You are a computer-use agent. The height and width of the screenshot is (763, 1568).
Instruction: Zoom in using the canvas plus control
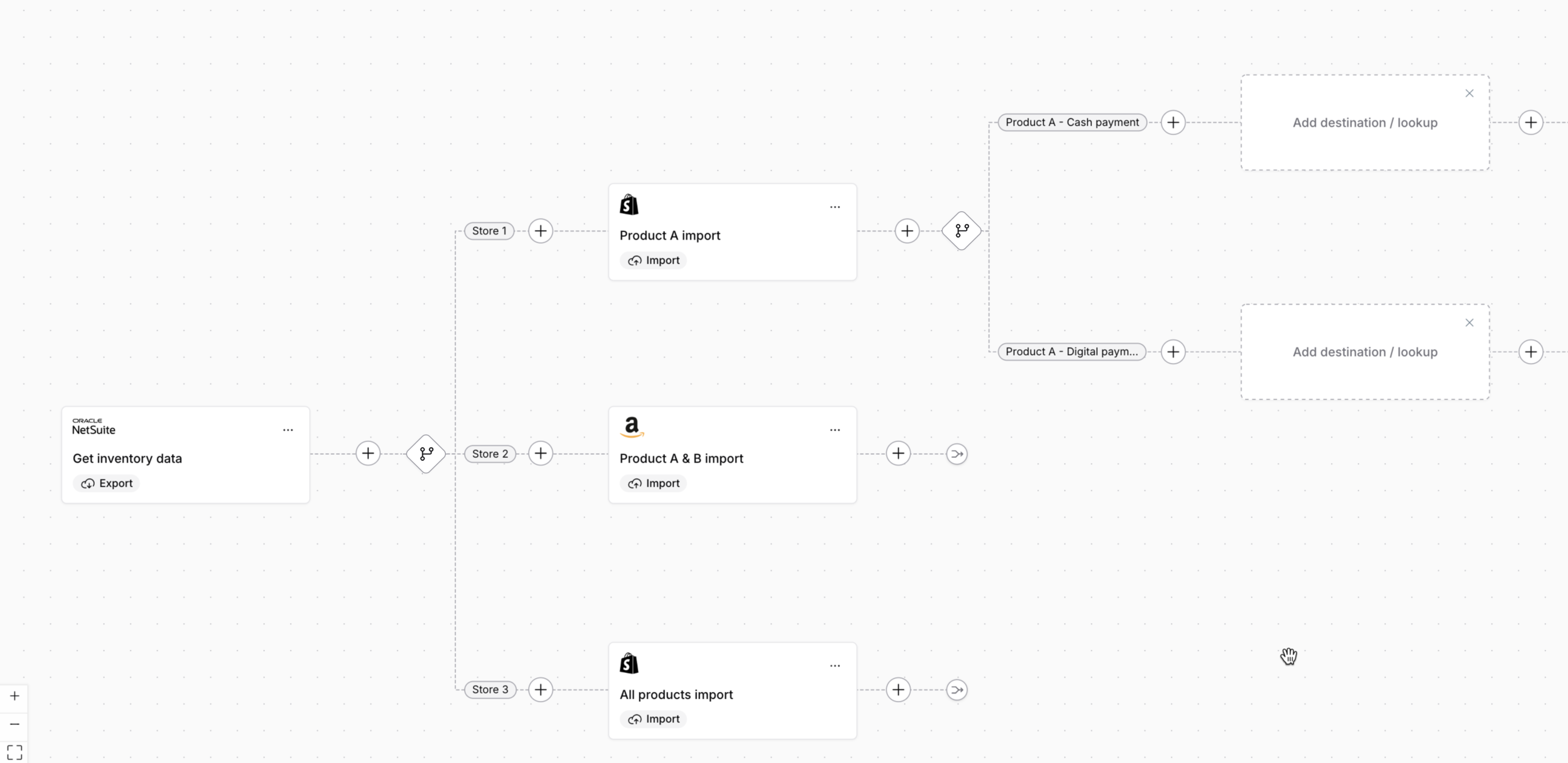[x=15, y=696]
